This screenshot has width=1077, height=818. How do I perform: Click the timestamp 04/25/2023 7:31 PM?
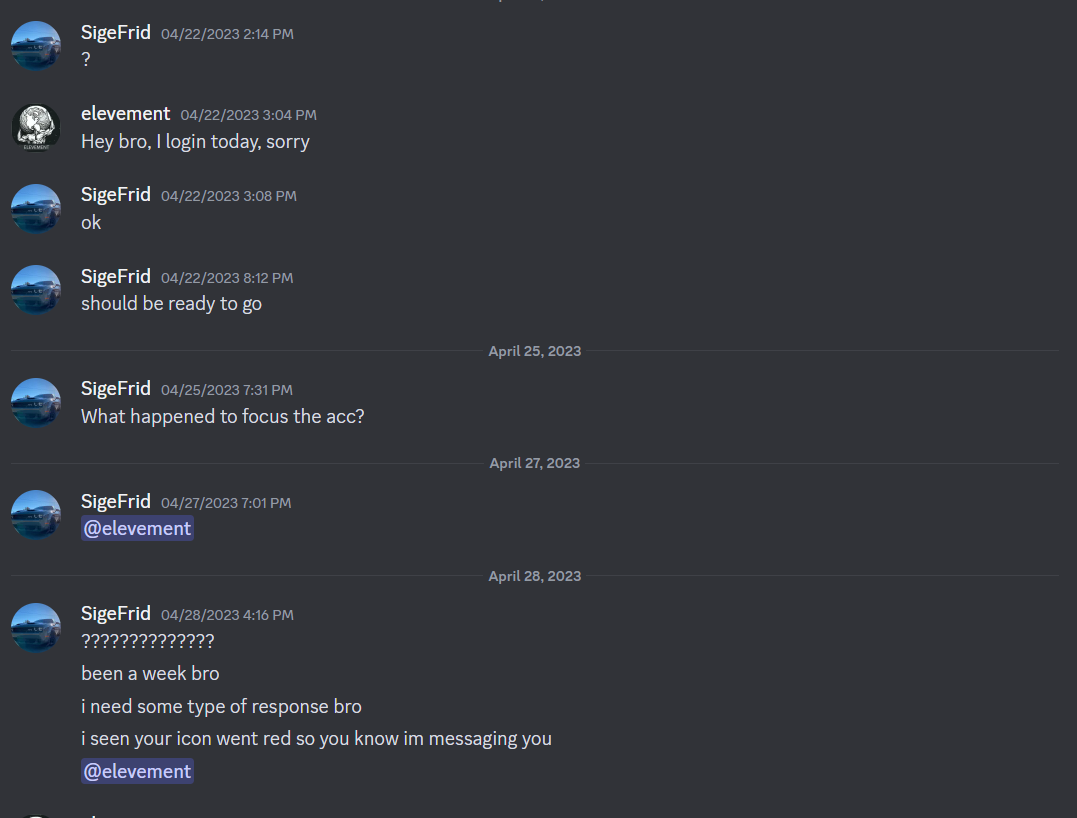click(x=227, y=390)
